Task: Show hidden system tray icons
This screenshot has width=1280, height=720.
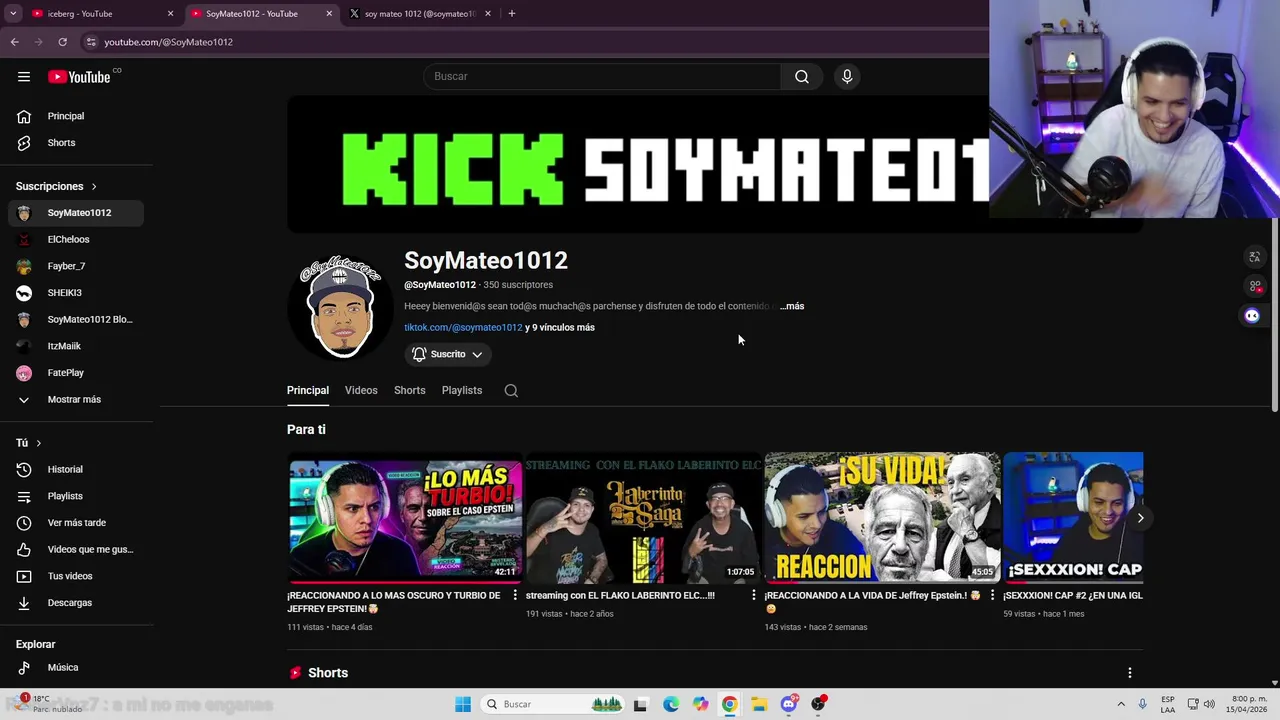Action: tap(1121, 704)
